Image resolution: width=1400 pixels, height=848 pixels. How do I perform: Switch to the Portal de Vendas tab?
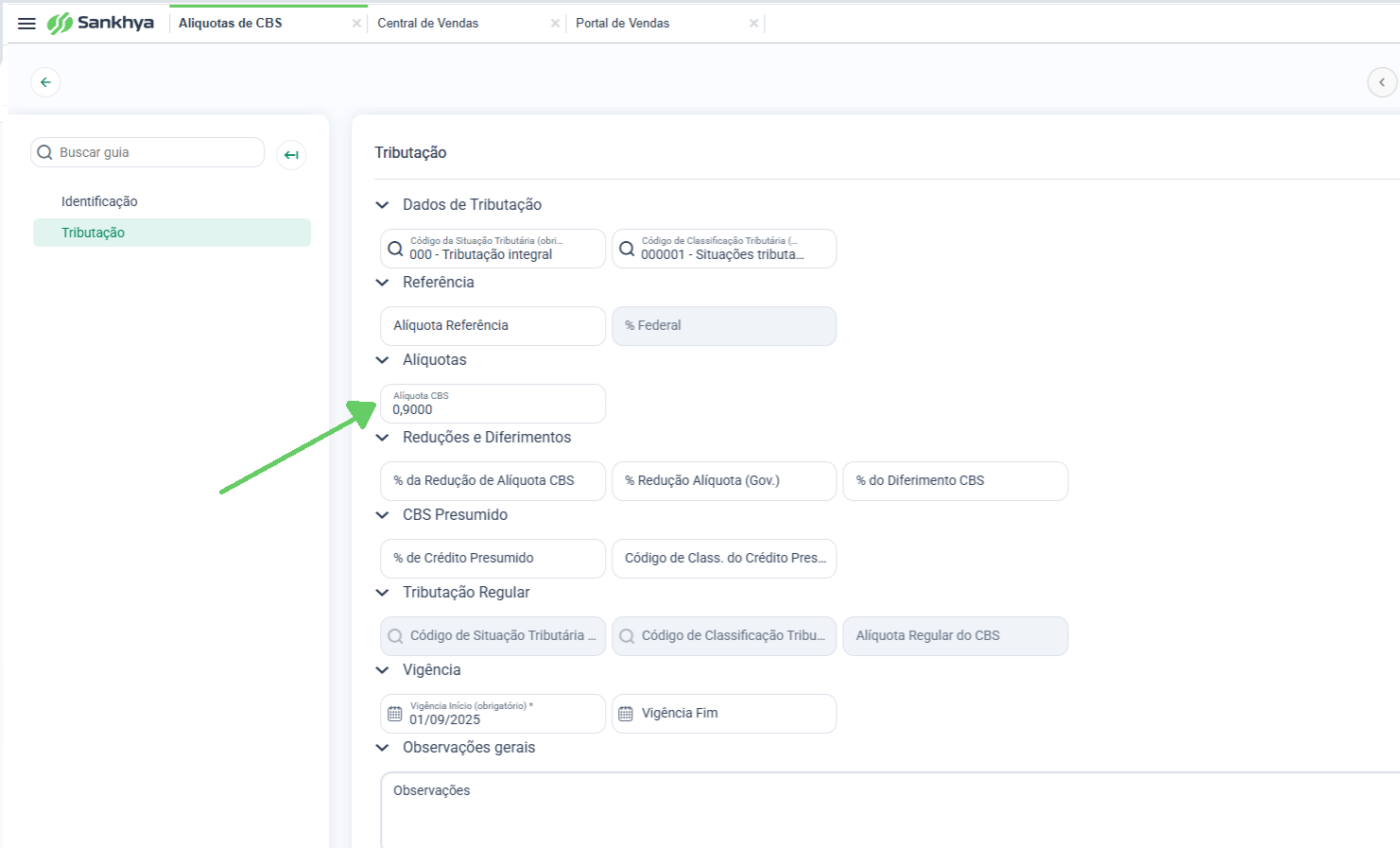click(622, 23)
